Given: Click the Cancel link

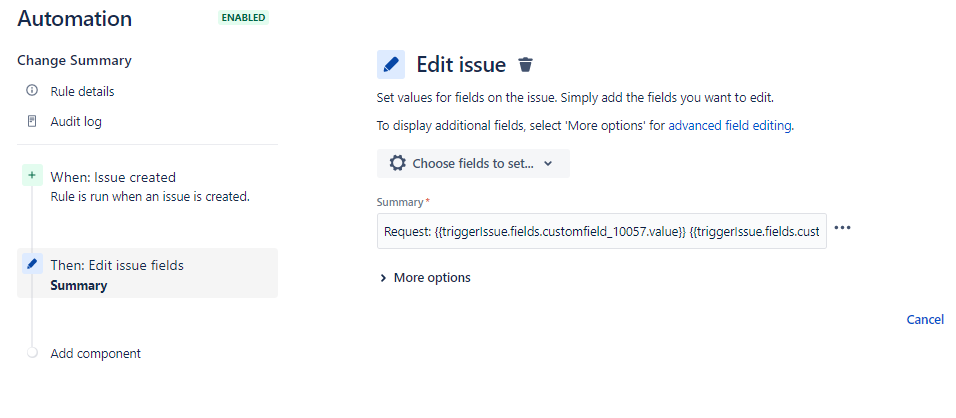Looking at the screenshot, I should pyautogui.click(x=925, y=319).
